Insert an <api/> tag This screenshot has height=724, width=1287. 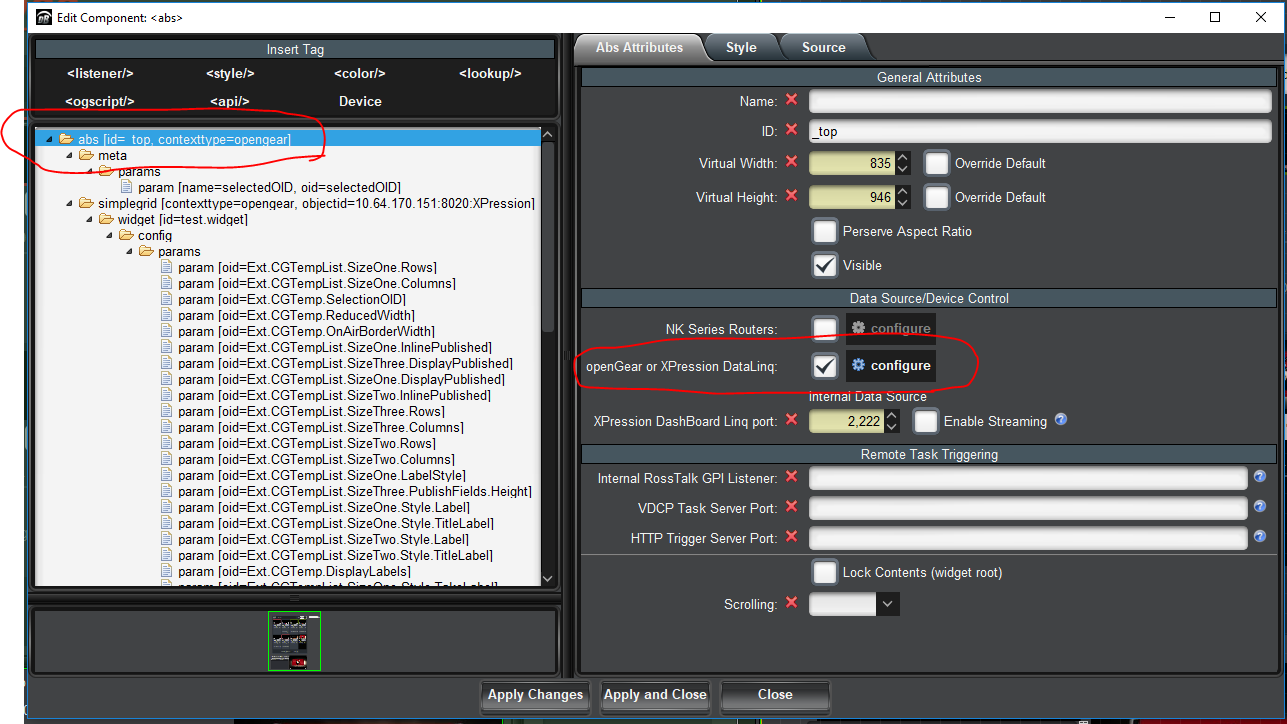pyautogui.click(x=230, y=101)
